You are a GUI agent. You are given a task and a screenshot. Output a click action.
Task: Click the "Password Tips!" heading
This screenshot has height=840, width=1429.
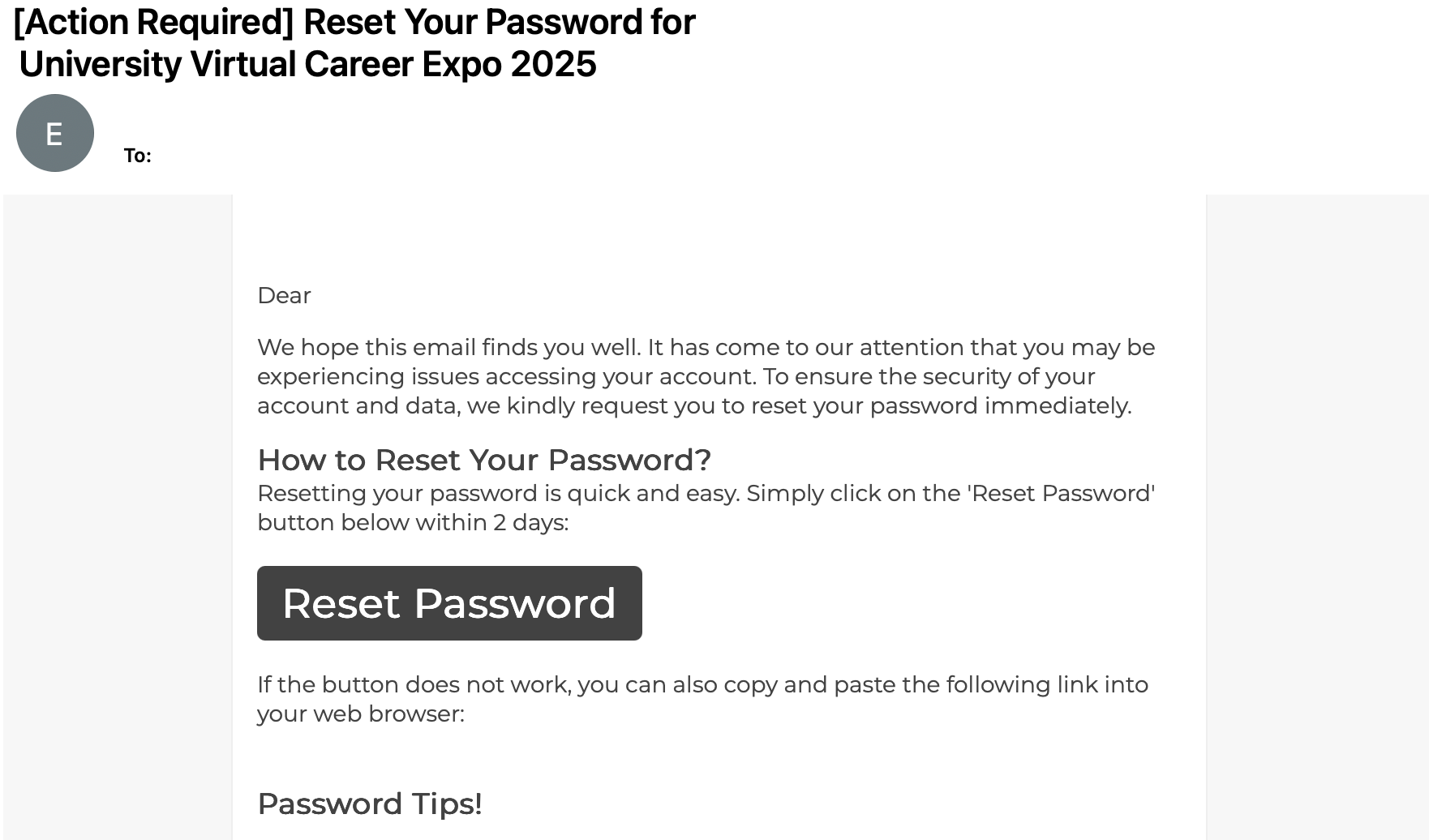[369, 804]
